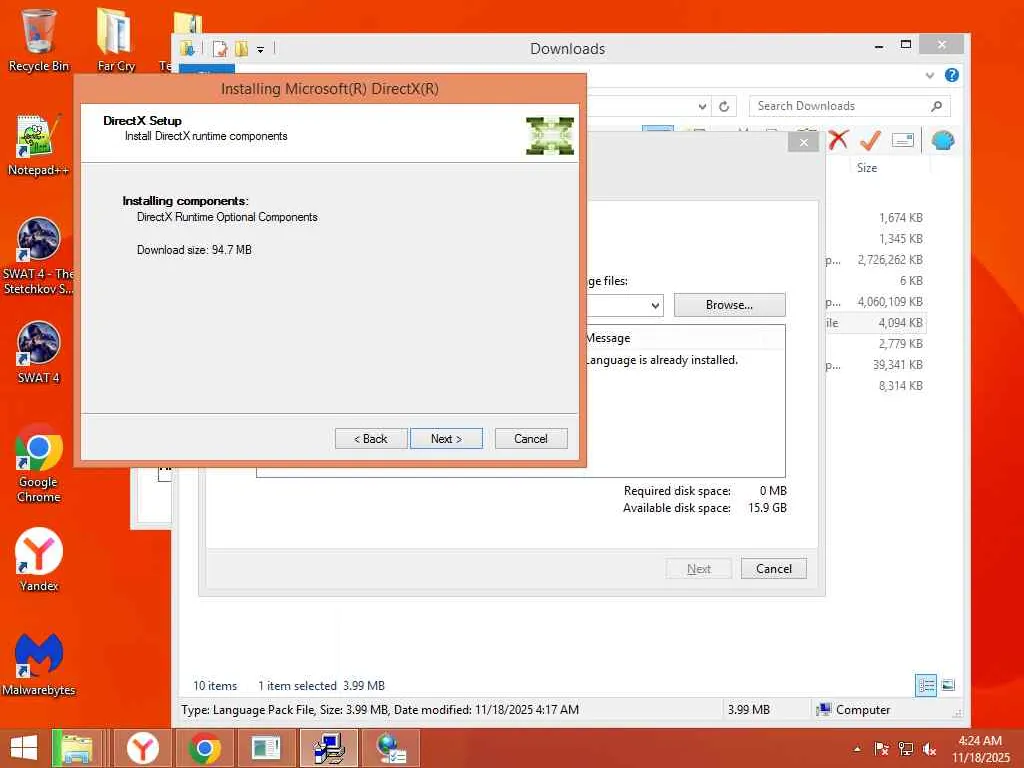Click the email toolbar icon in Downloads
The height and width of the screenshot is (768, 1024).
903,140
